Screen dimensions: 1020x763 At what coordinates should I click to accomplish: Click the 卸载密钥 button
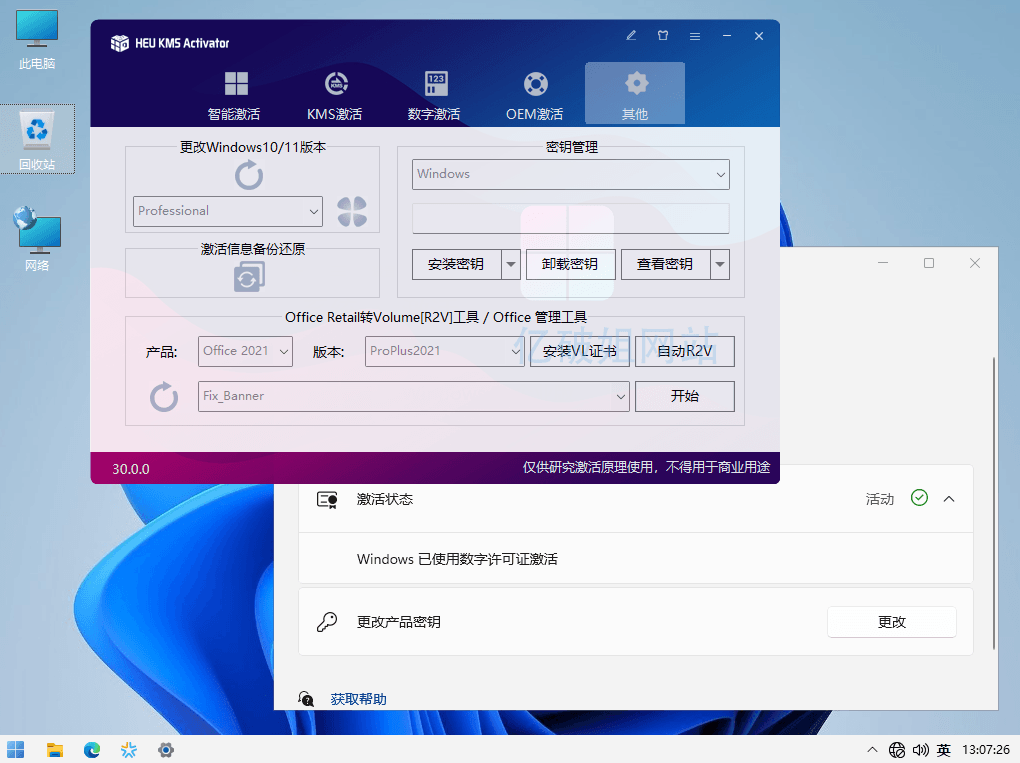(570, 264)
